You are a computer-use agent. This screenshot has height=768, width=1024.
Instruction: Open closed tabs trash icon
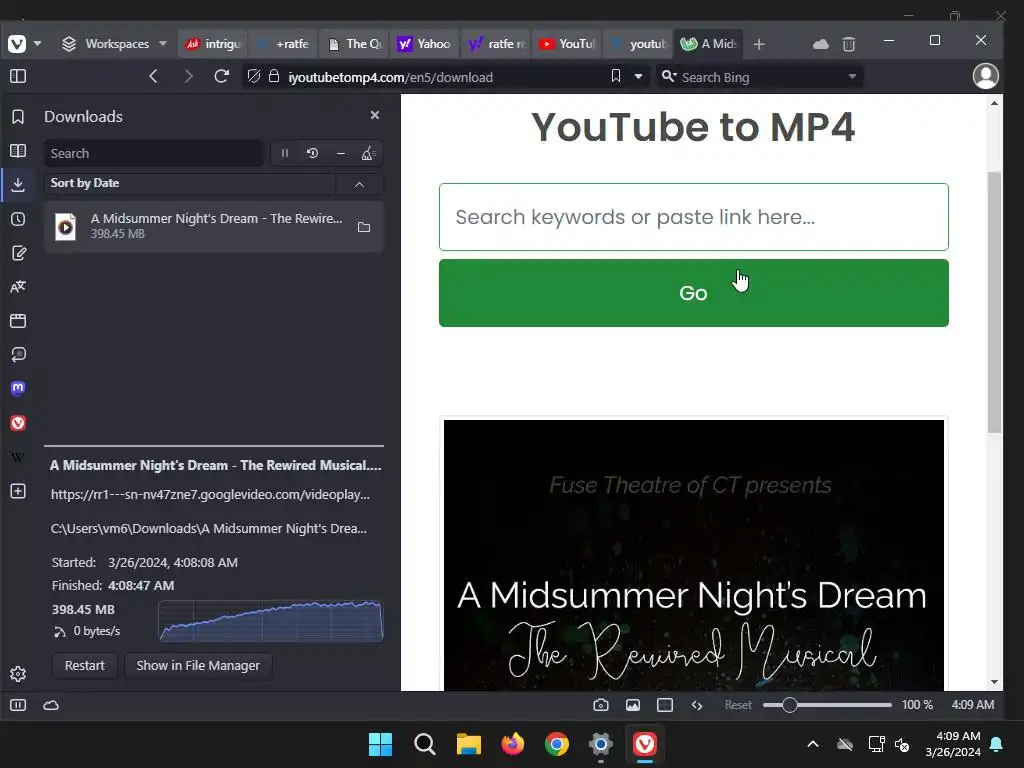click(x=848, y=44)
